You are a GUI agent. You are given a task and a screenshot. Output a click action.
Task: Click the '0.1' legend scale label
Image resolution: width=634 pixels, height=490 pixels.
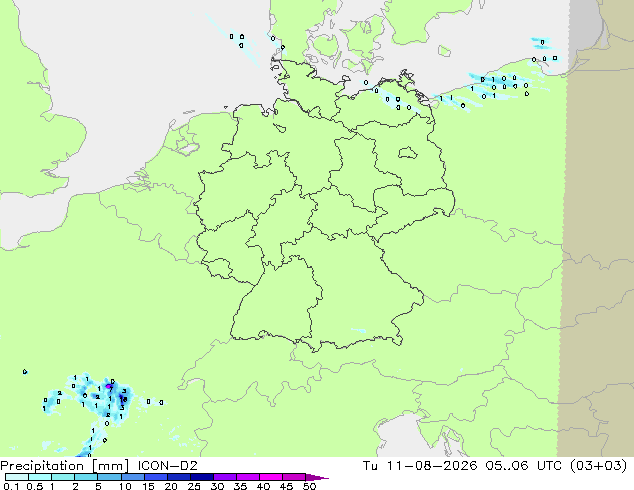tap(11, 486)
